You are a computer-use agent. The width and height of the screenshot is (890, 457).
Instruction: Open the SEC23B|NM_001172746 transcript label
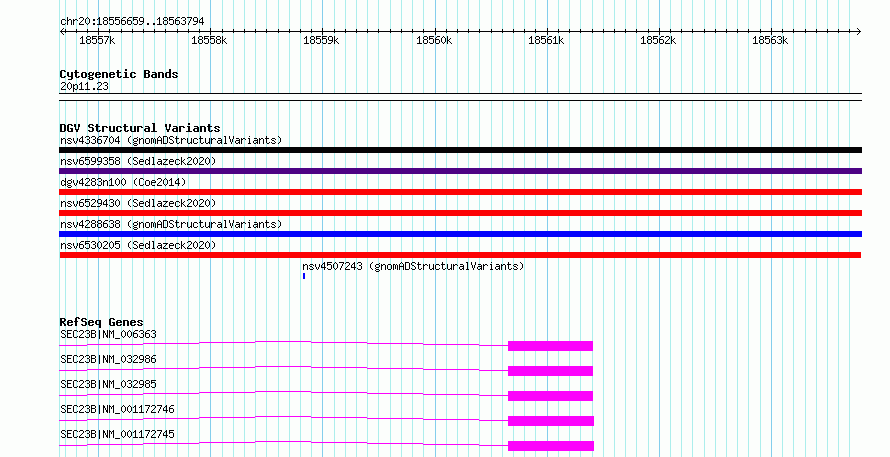coord(117,409)
